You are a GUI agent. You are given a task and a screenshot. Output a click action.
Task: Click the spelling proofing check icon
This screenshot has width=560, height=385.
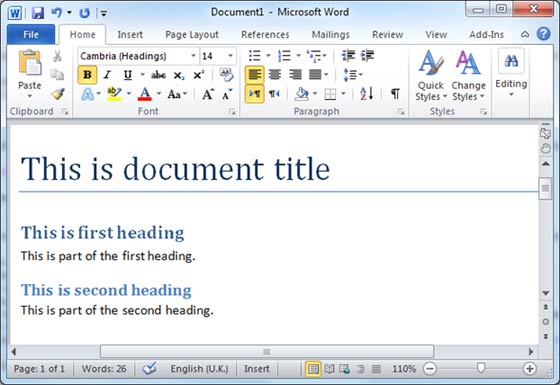(149, 368)
